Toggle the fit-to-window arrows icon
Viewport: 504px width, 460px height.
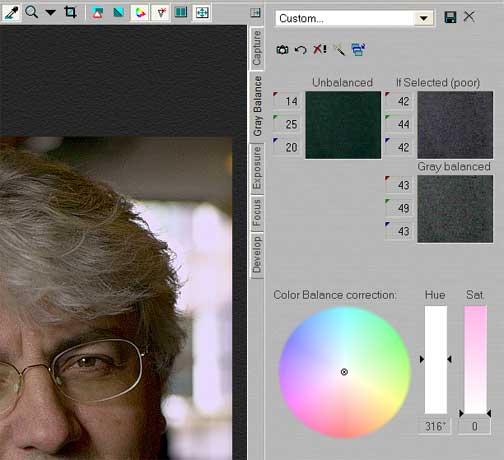coord(202,13)
